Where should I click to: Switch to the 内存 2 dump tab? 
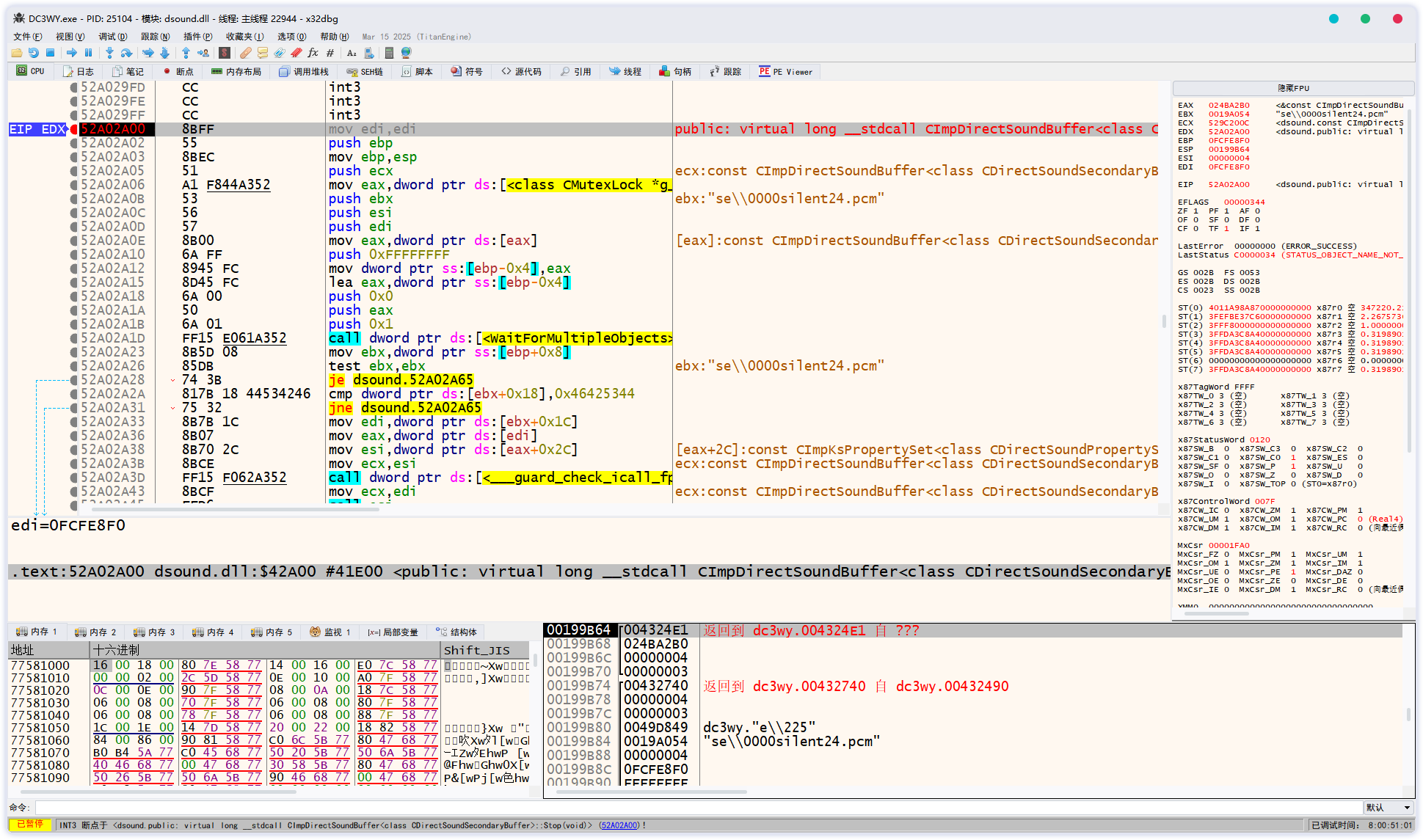tap(96, 632)
